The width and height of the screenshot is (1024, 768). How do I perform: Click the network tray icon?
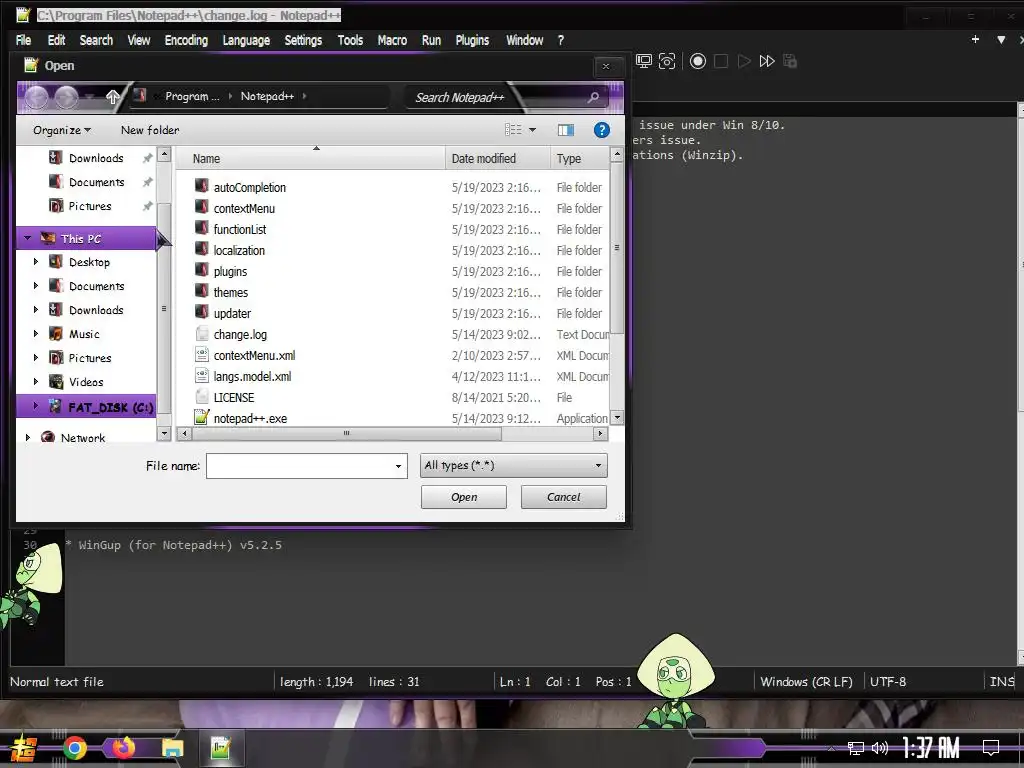(856, 748)
